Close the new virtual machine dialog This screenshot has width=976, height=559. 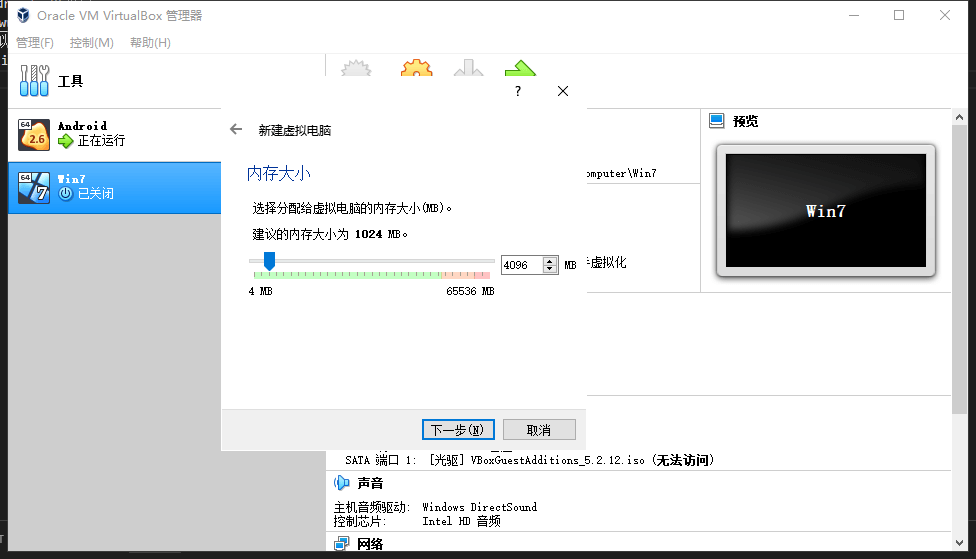tap(562, 91)
